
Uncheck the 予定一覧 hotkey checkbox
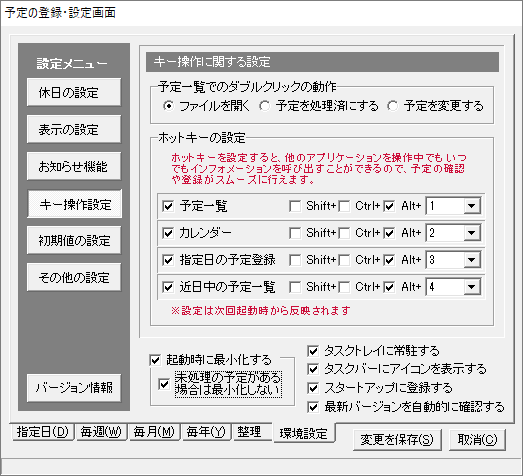click(168, 206)
